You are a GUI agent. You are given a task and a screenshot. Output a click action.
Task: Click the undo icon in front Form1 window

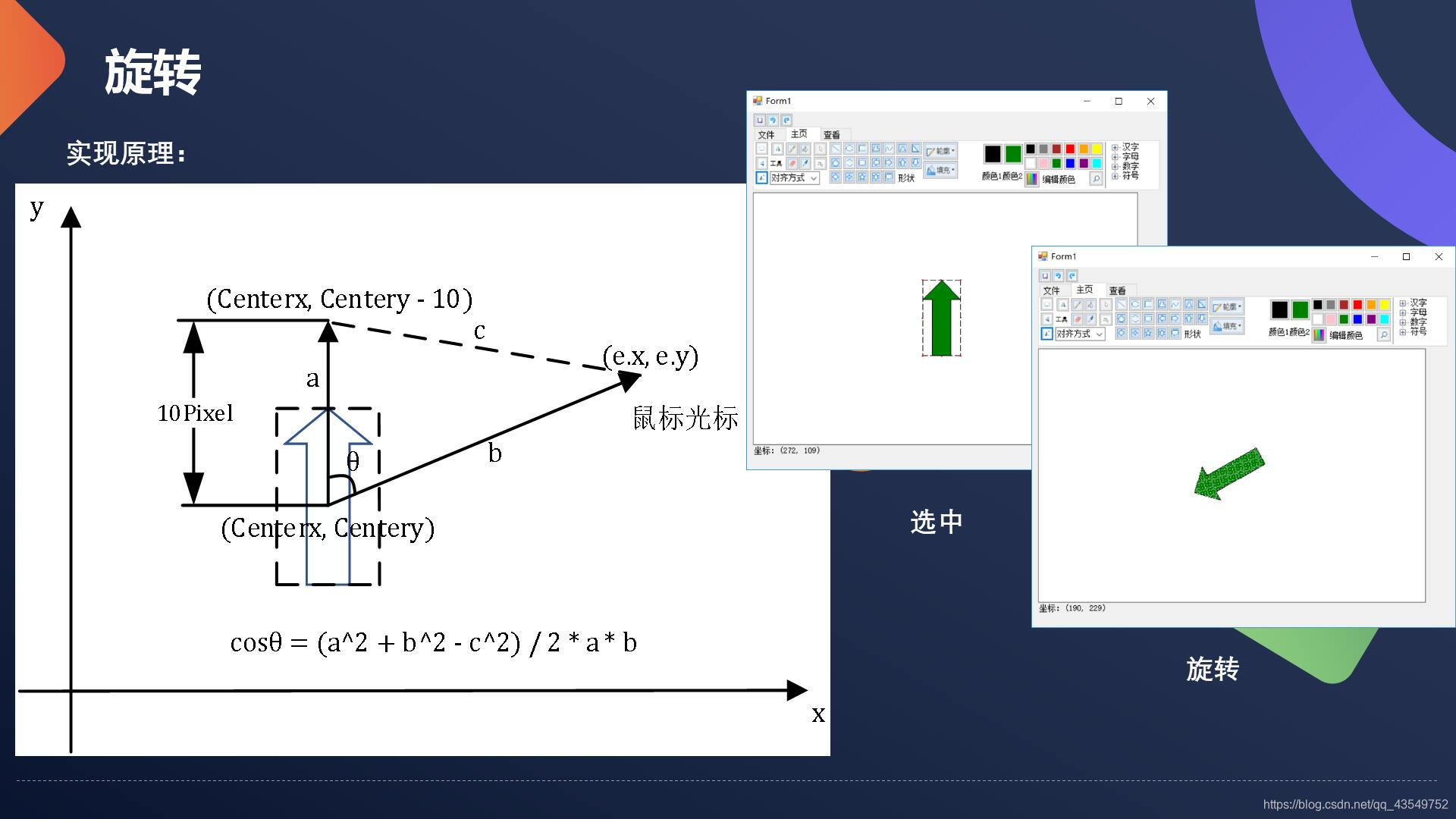(1059, 275)
